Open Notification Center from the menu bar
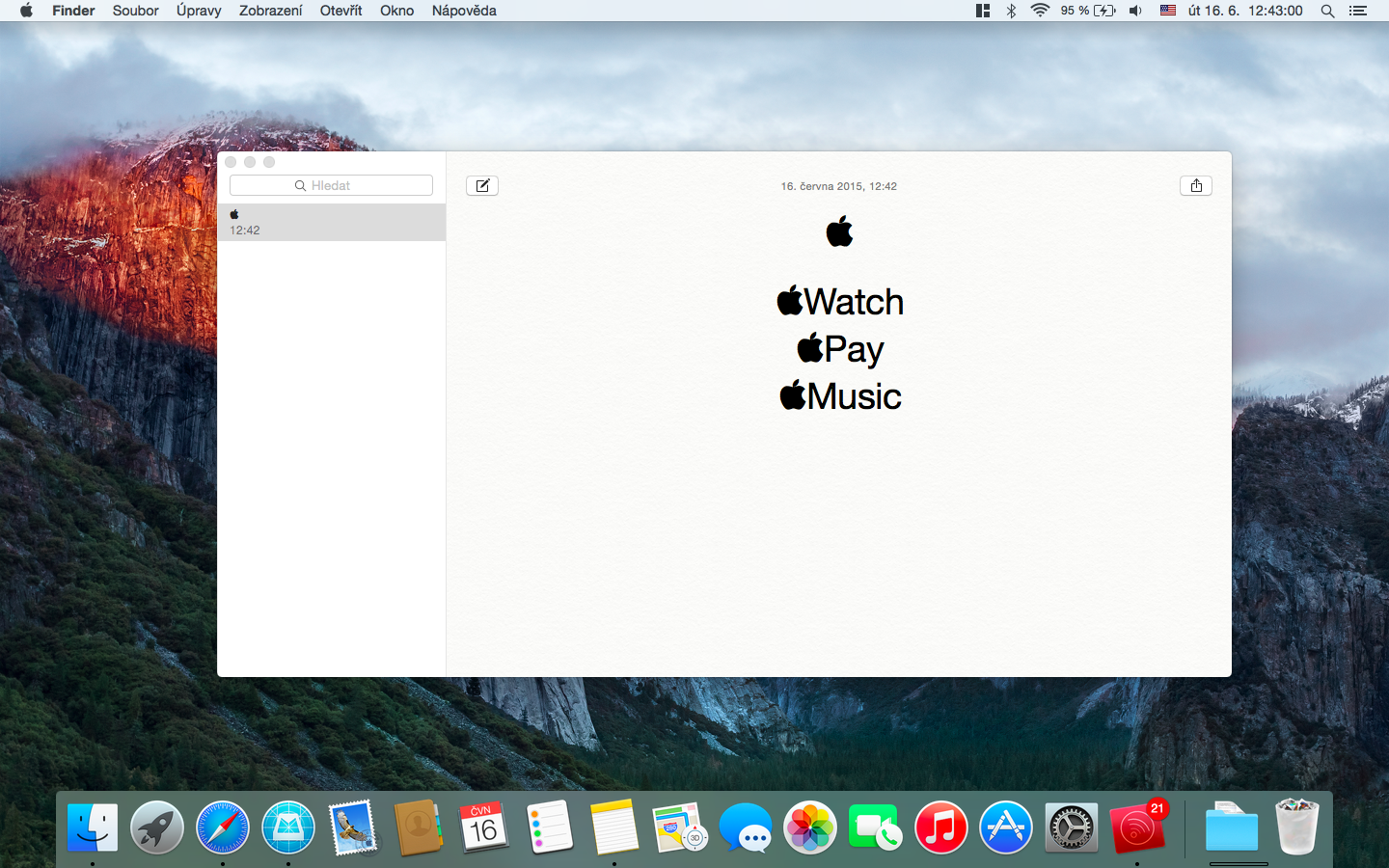Screen dimensions: 1389x868 pos(1358,11)
